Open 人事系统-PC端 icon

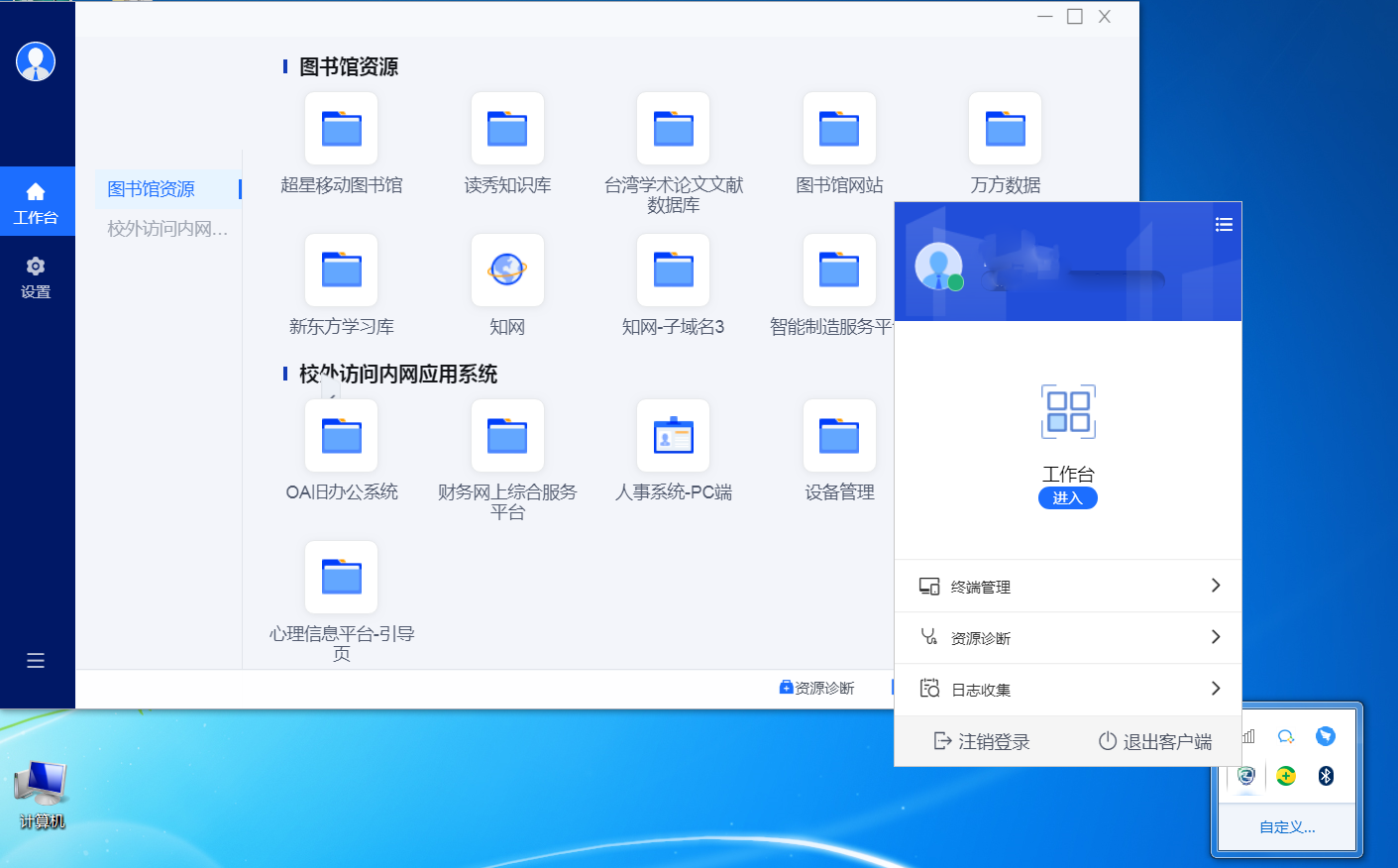pyautogui.click(x=673, y=435)
